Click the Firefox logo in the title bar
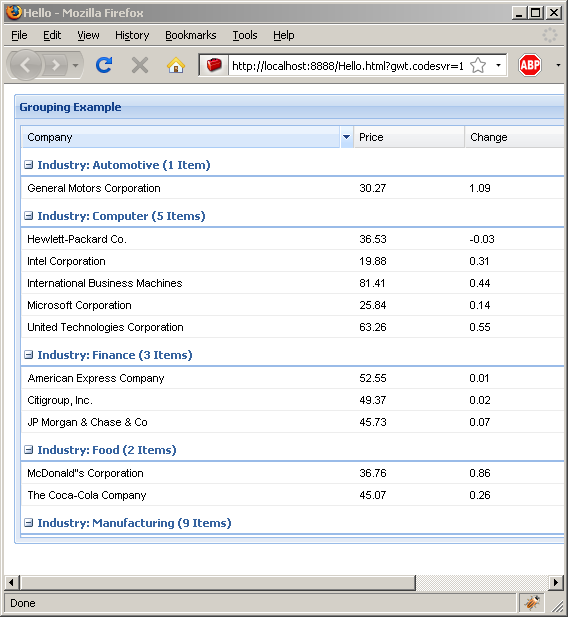The width and height of the screenshot is (568, 617). pyautogui.click(x=13, y=12)
